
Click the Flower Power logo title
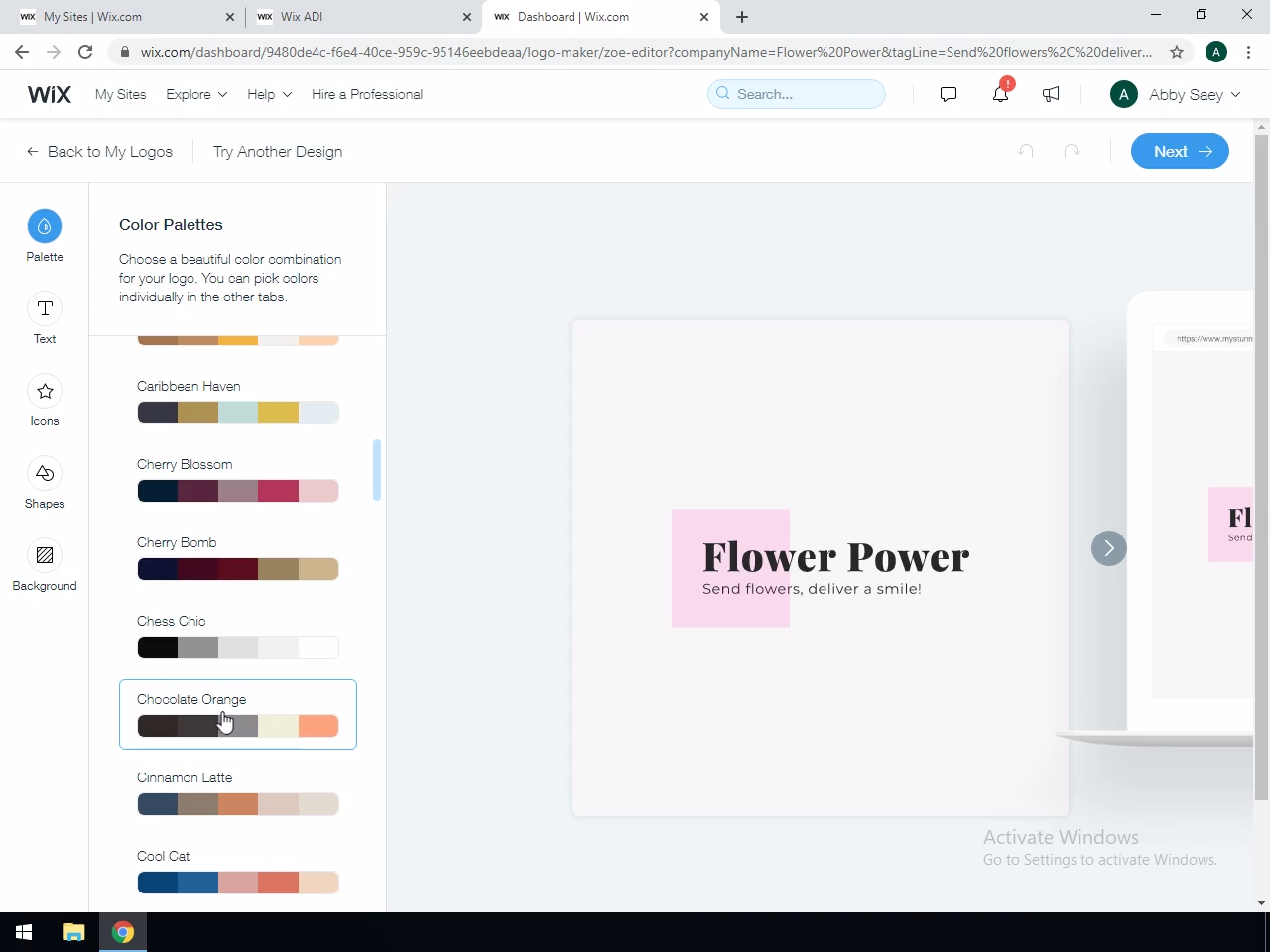(835, 557)
